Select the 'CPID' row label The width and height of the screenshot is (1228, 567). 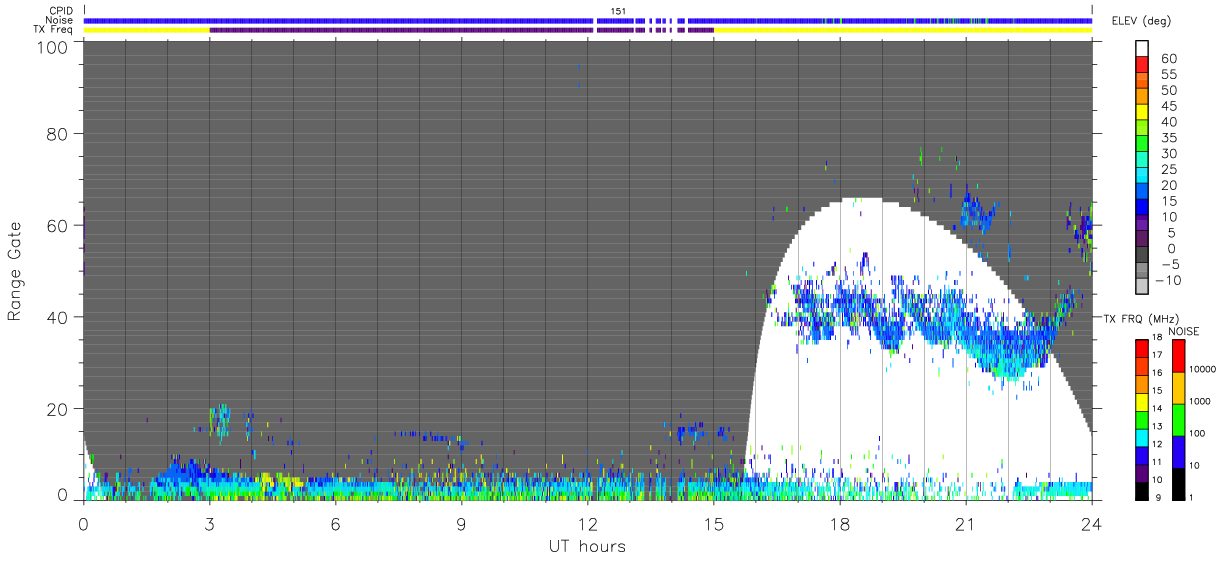click(63, 11)
